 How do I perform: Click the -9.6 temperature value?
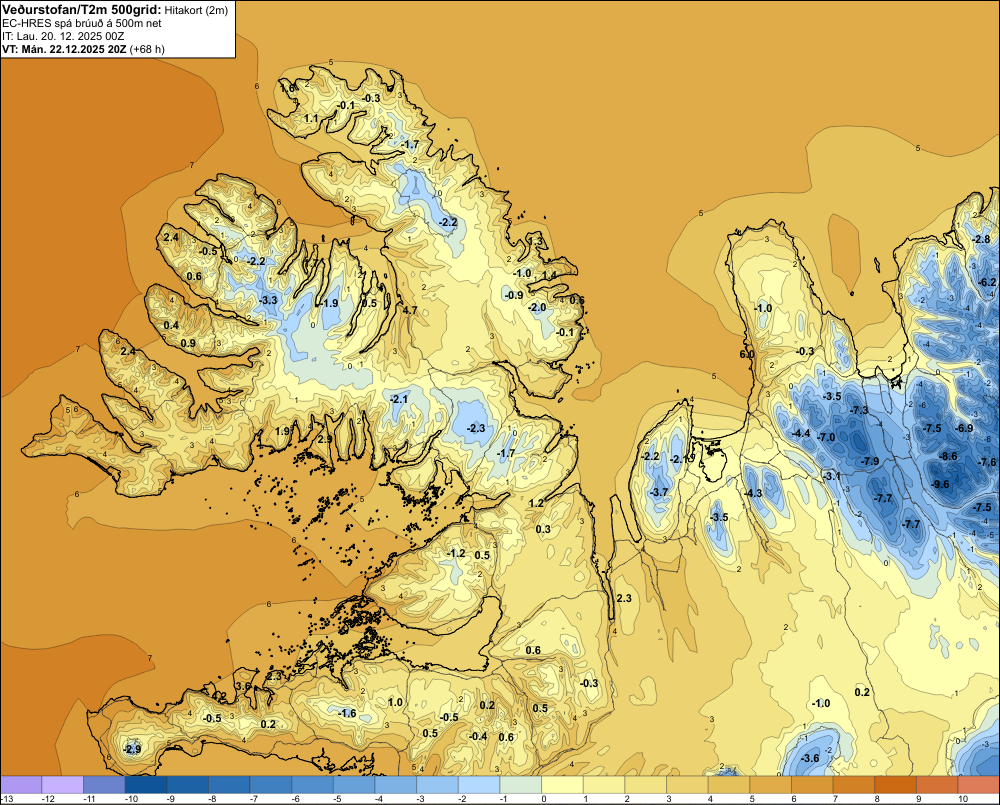[x=940, y=484]
